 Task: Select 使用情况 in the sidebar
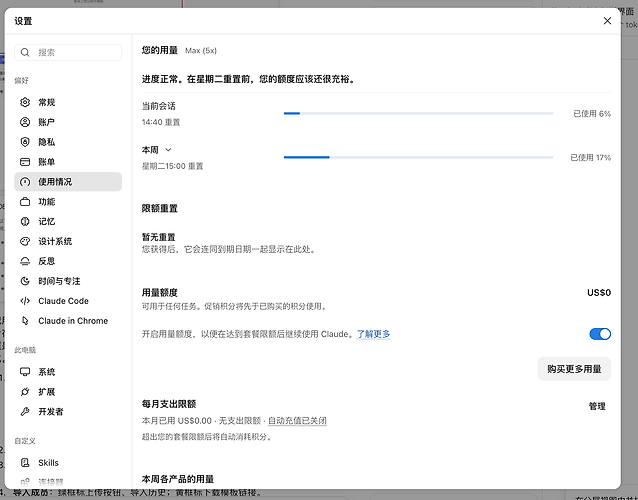coord(68,182)
